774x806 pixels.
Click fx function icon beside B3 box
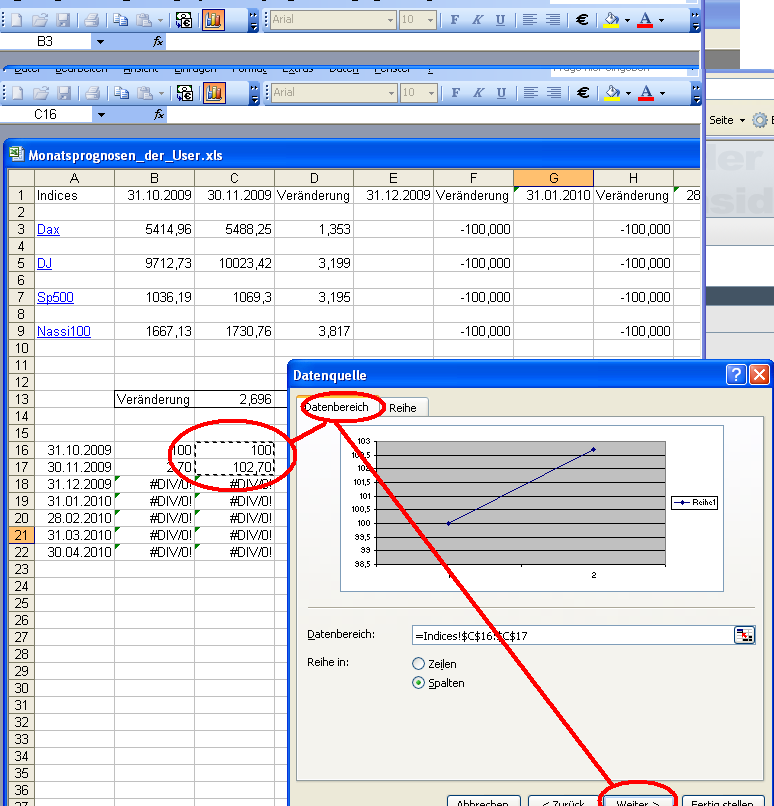click(x=158, y=41)
